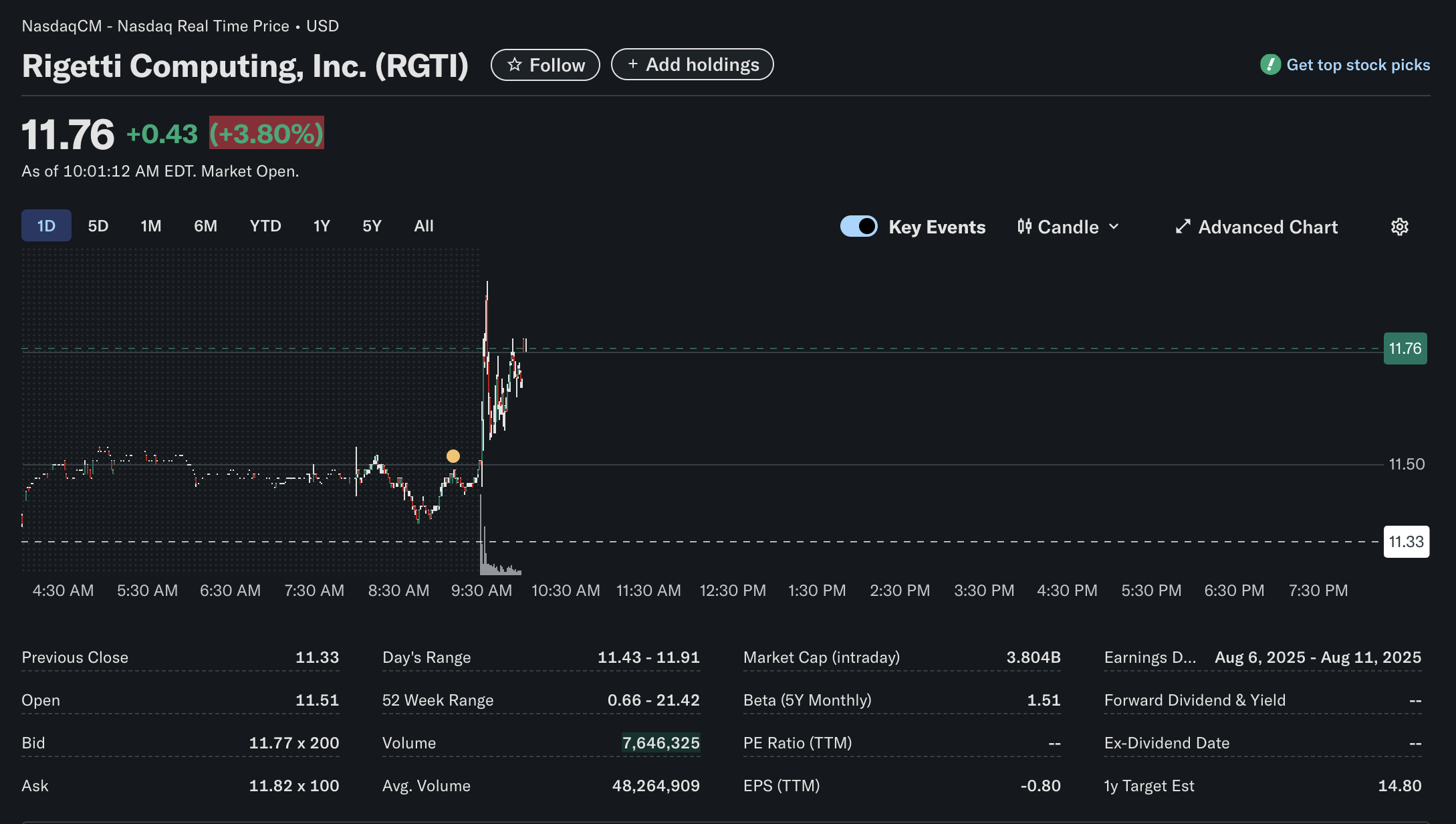Click the green badge icon beside stock picks
The width and height of the screenshot is (1456, 824).
click(1270, 65)
